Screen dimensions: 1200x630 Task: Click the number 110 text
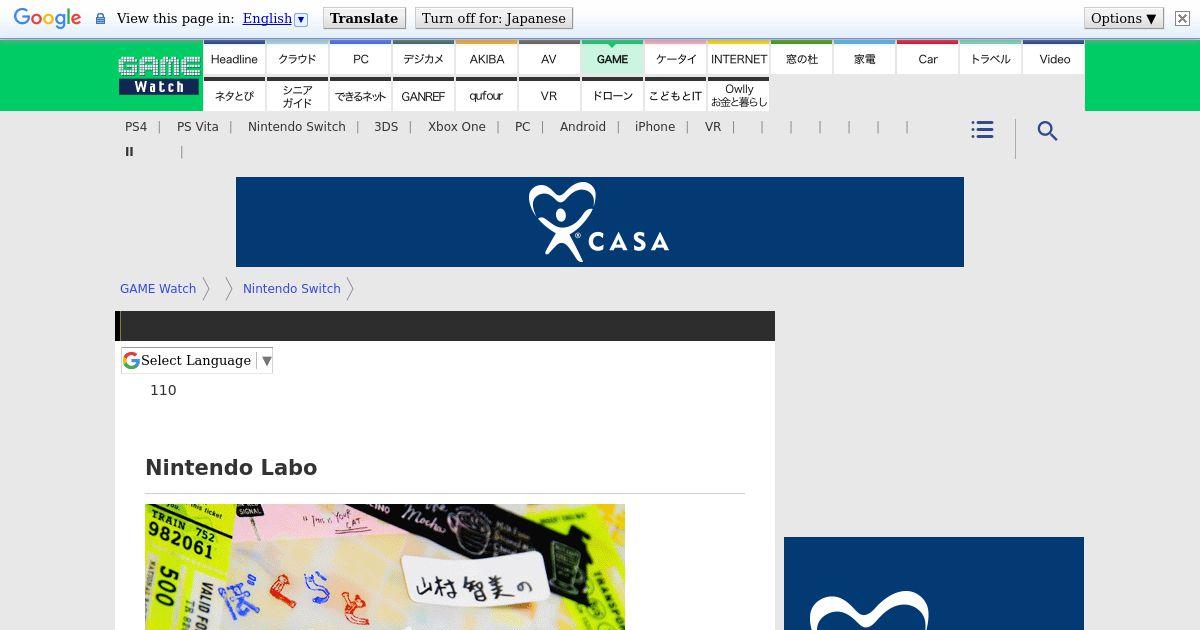point(163,390)
